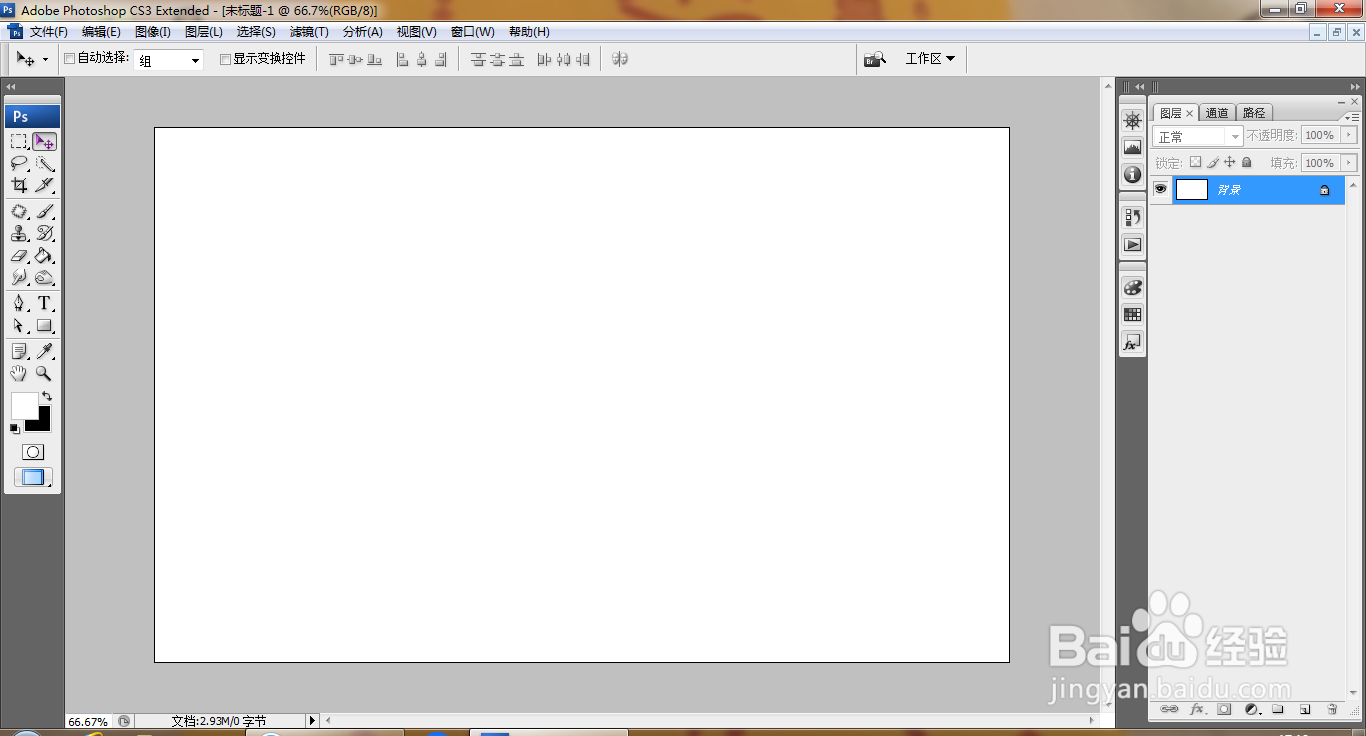The image size is (1366, 736).
Task: Select the Magic Wand tool
Action: point(44,164)
